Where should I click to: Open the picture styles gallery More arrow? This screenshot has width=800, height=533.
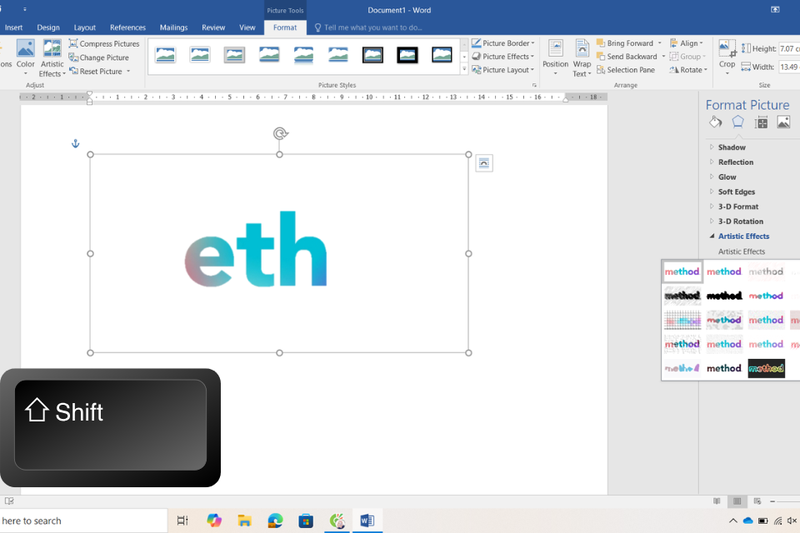(464, 69)
